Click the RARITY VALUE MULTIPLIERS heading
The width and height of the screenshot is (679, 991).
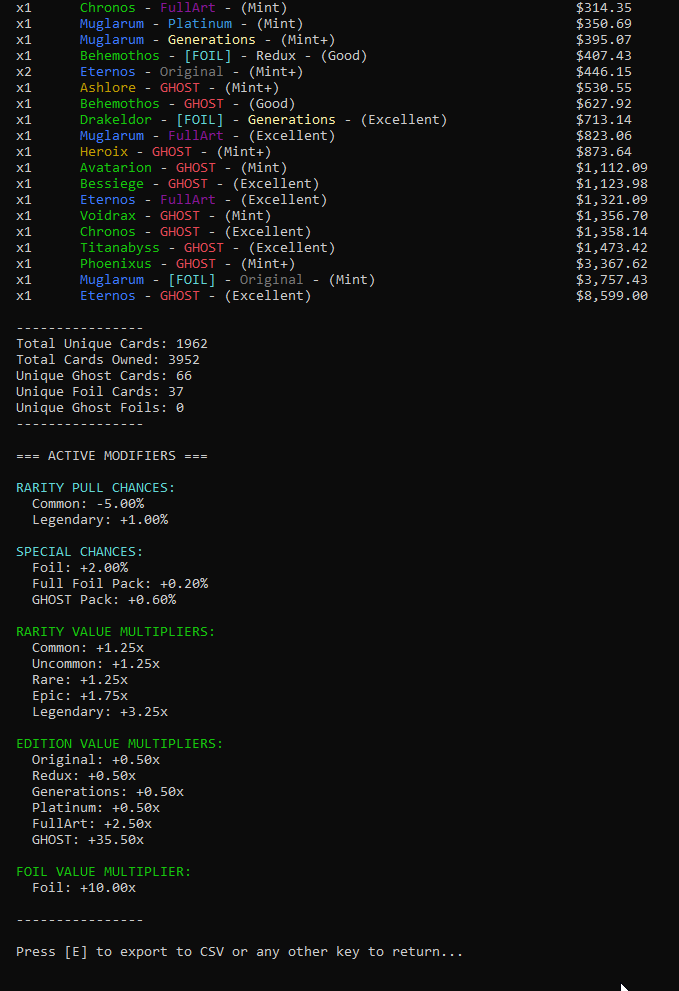click(x=116, y=632)
